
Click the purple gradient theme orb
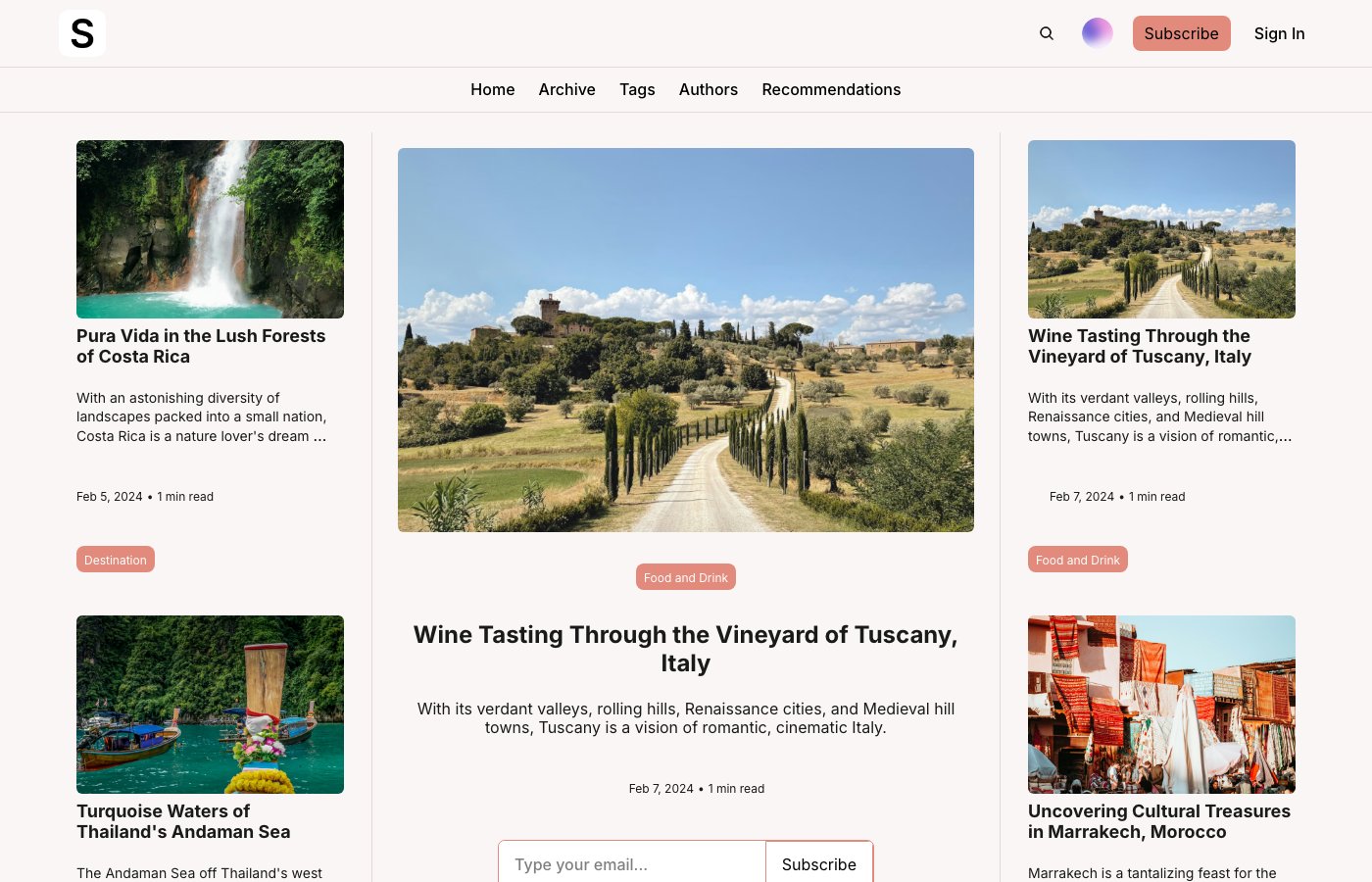(1098, 33)
